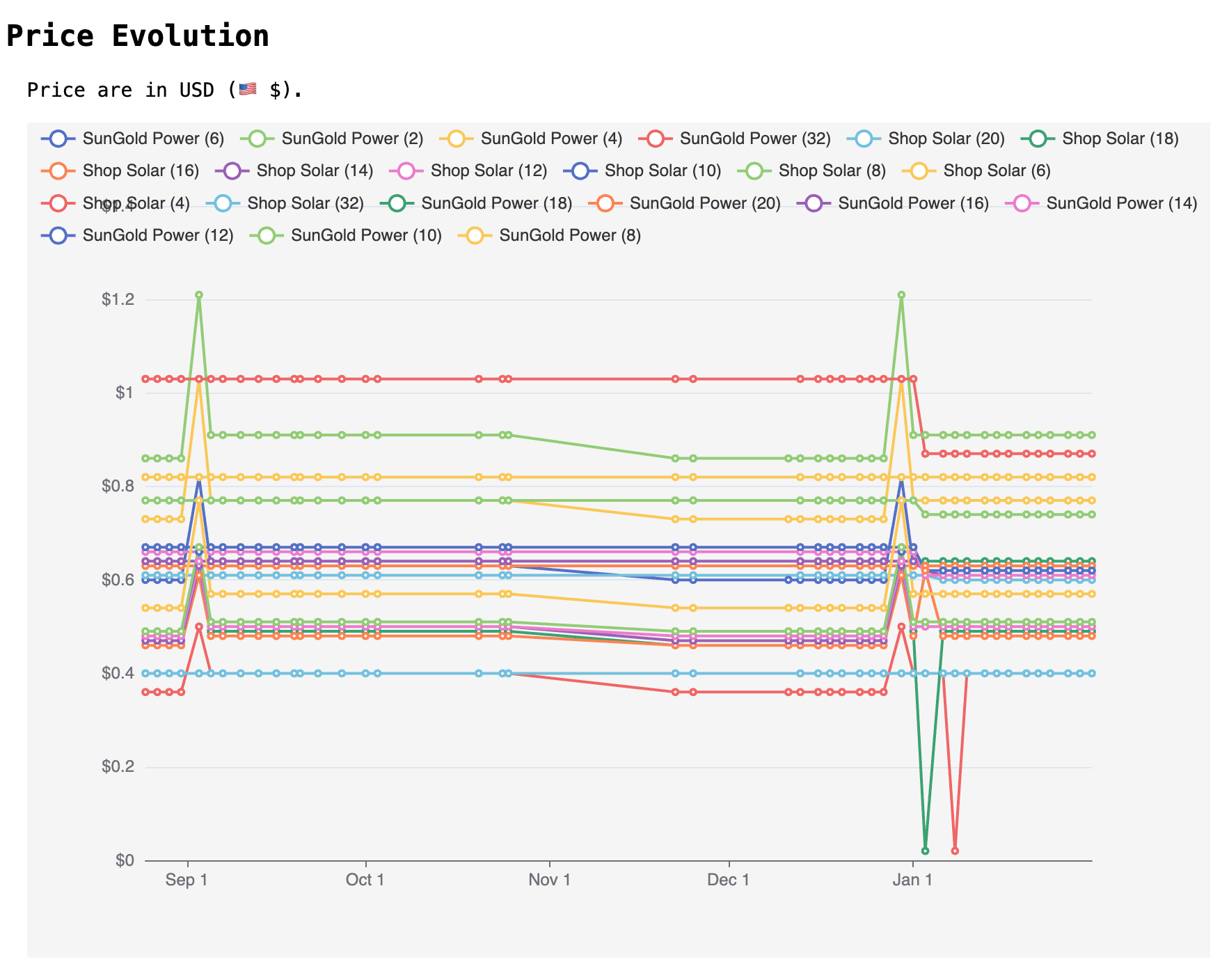Toggle SunGold Power (6) series in legend
Viewport: 1229px width, 980px height.
[133, 139]
